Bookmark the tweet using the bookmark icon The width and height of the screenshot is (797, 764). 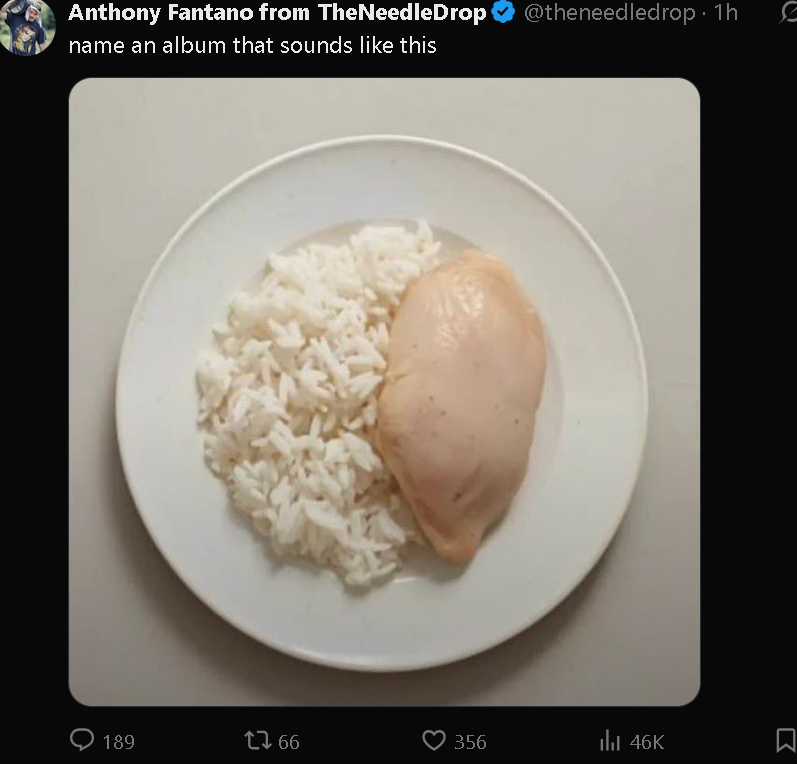tap(786, 740)
